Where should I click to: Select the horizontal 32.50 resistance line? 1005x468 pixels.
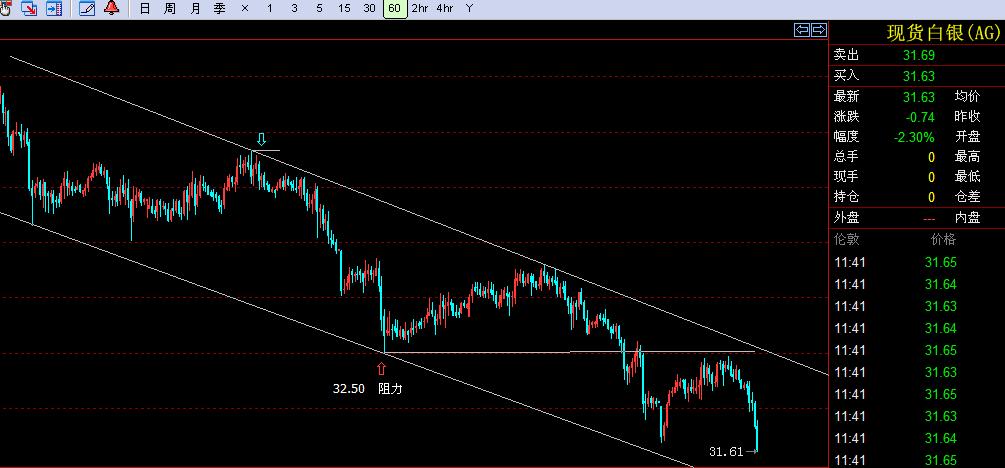[569, 352]
